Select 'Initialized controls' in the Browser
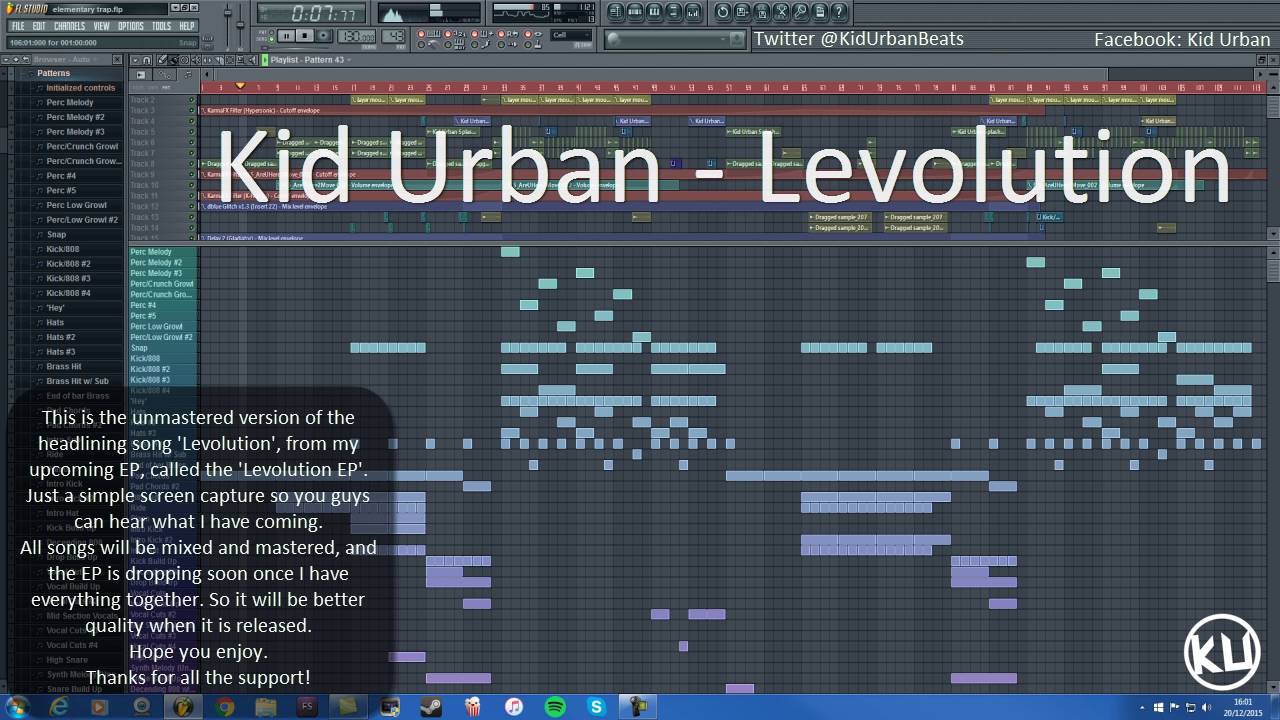The height and width of the screenshot is (720, 1280). [x=81, y=88]
